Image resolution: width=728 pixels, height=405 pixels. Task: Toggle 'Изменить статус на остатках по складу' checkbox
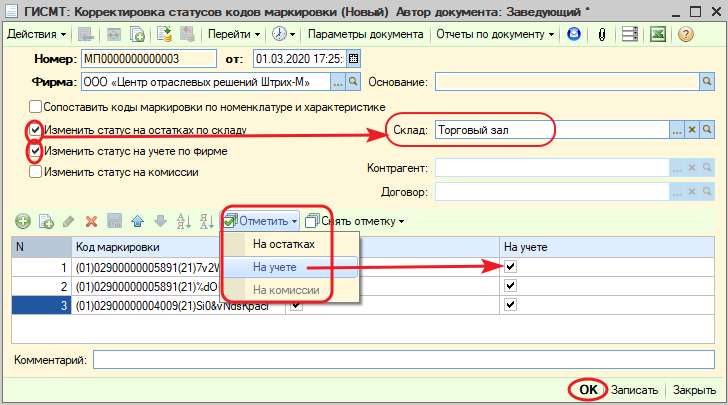36,130
